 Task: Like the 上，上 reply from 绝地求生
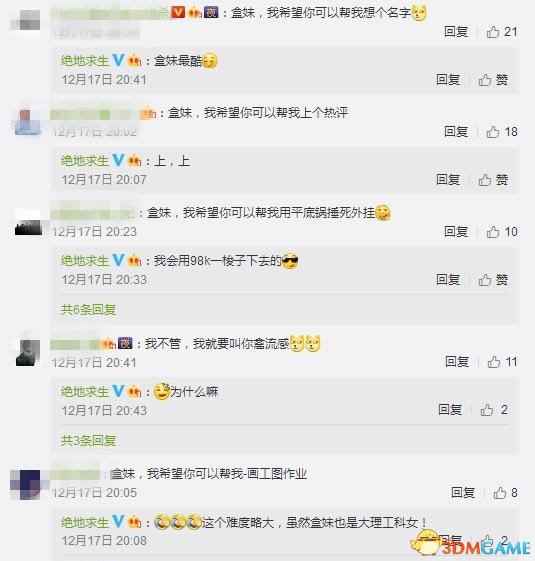click(x=493, y=180)
